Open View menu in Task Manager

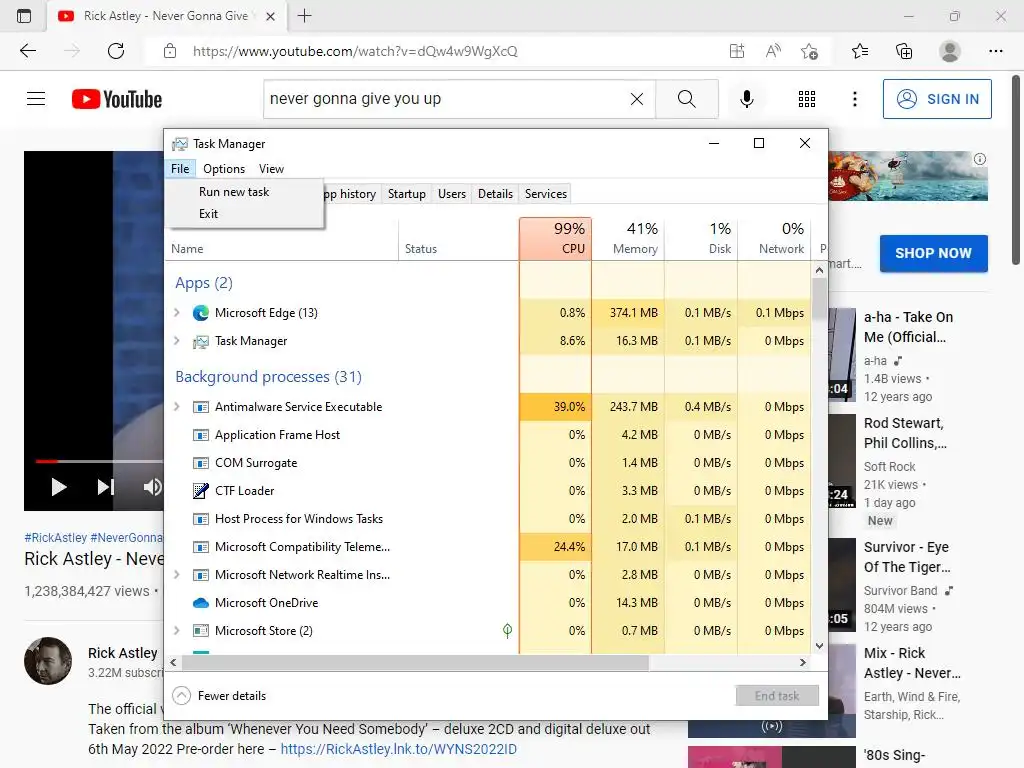pos(271,168)
